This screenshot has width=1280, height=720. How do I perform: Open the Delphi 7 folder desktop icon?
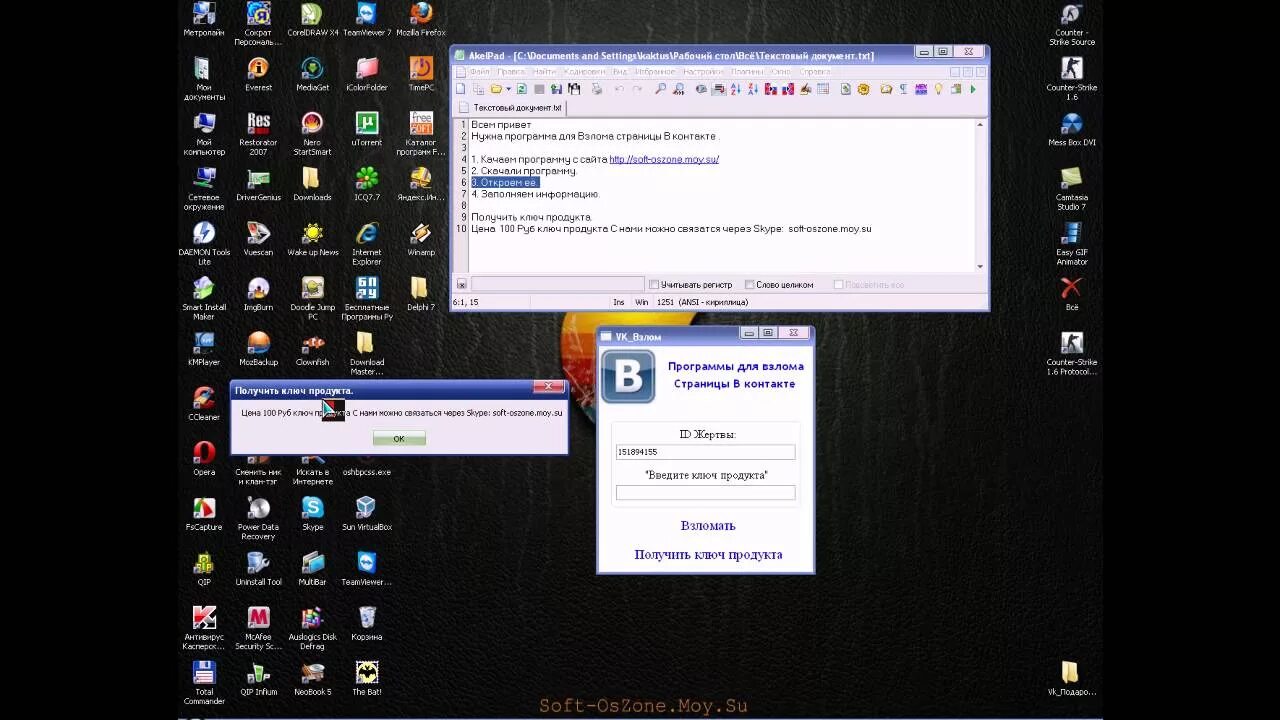point(421,294)
